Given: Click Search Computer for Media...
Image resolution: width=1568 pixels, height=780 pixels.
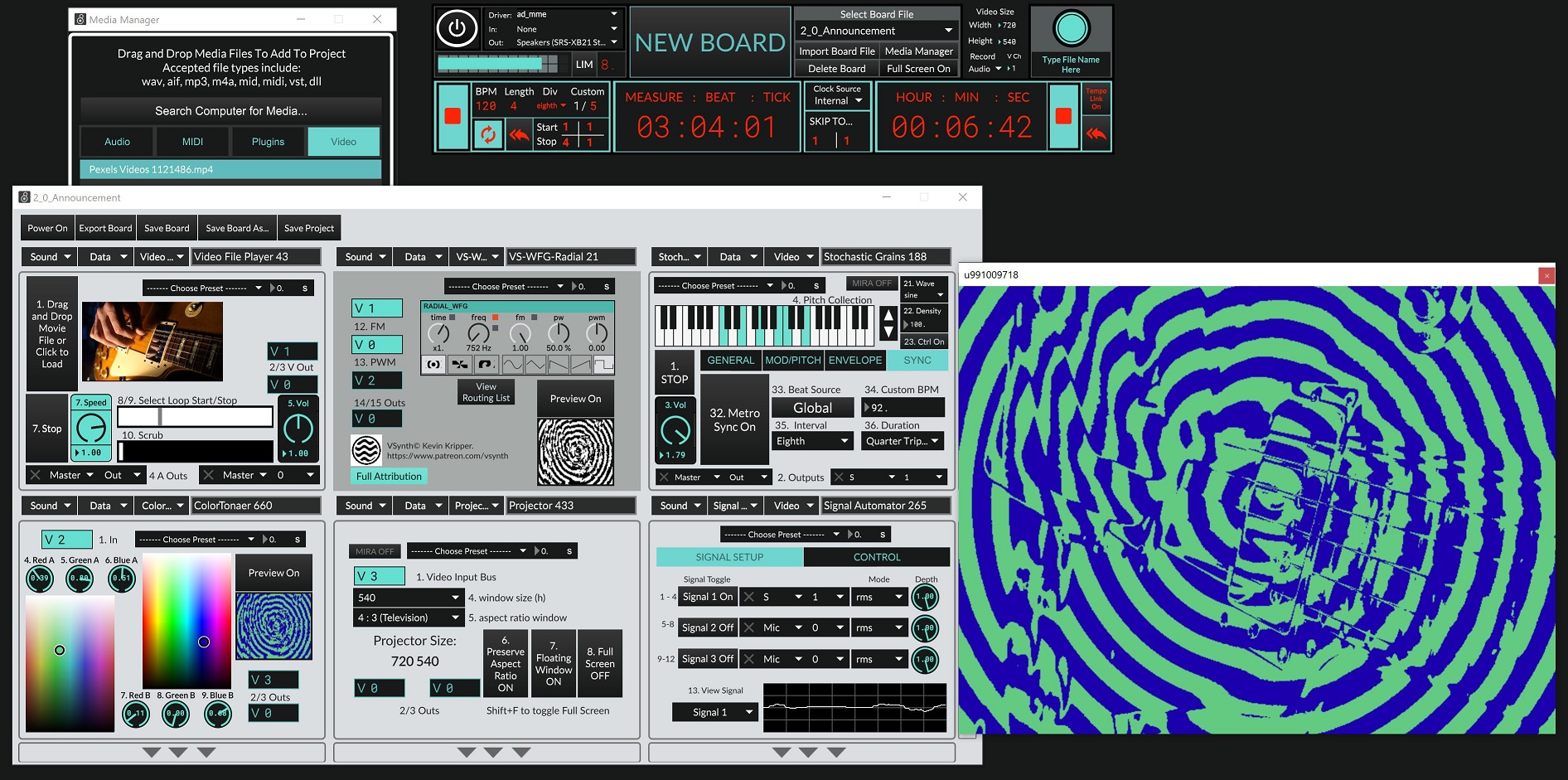Looking at the screenshot, I should (x=231, y=111).
